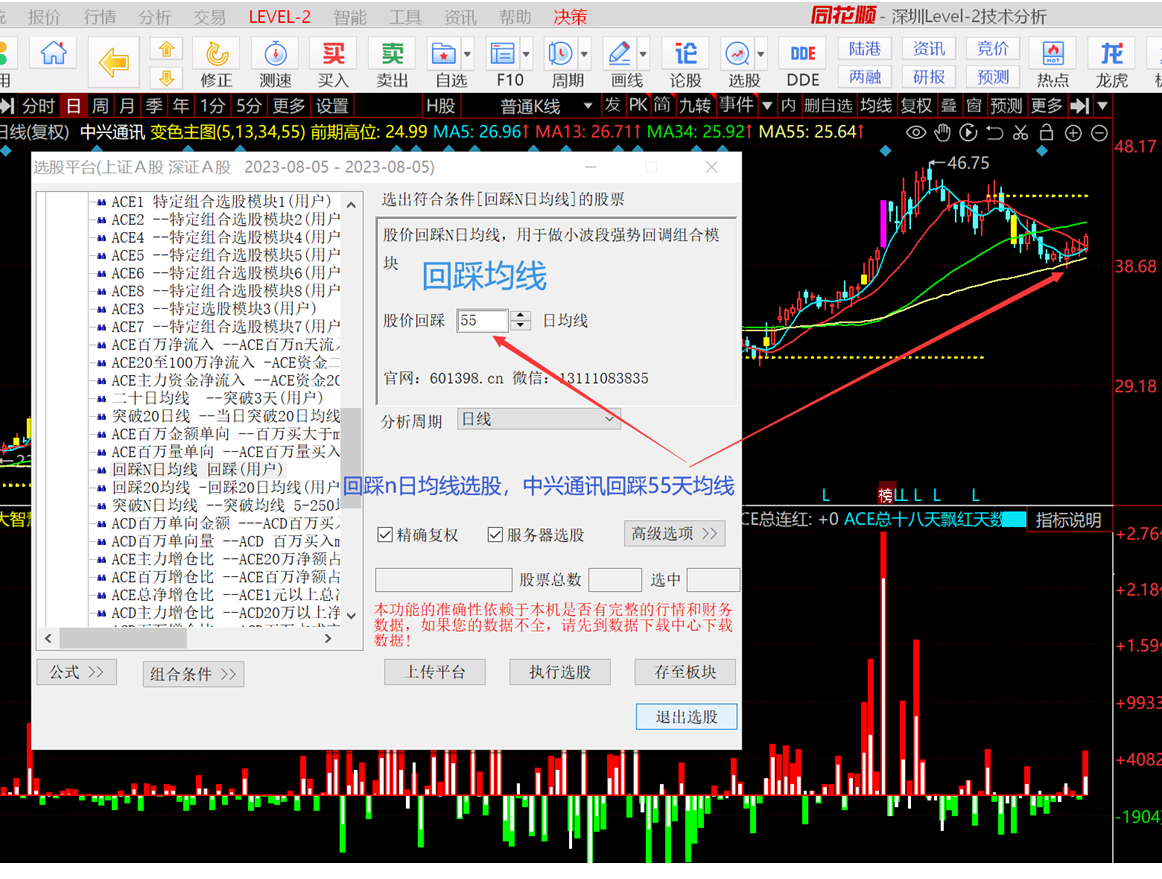Switch to the 周 weekly tab
The image size is (1162, 879).
click(x=100, y=106)
